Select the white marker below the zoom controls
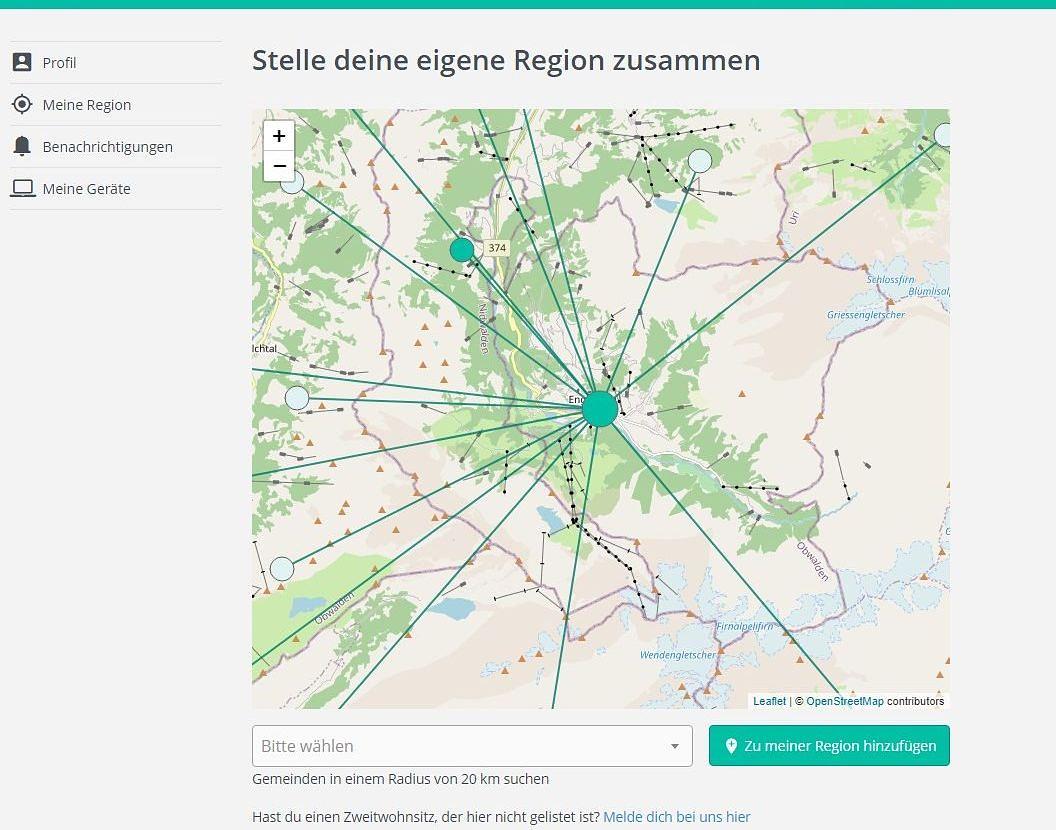This screenshot has height=830, width=1056. (x=292, y=184)
